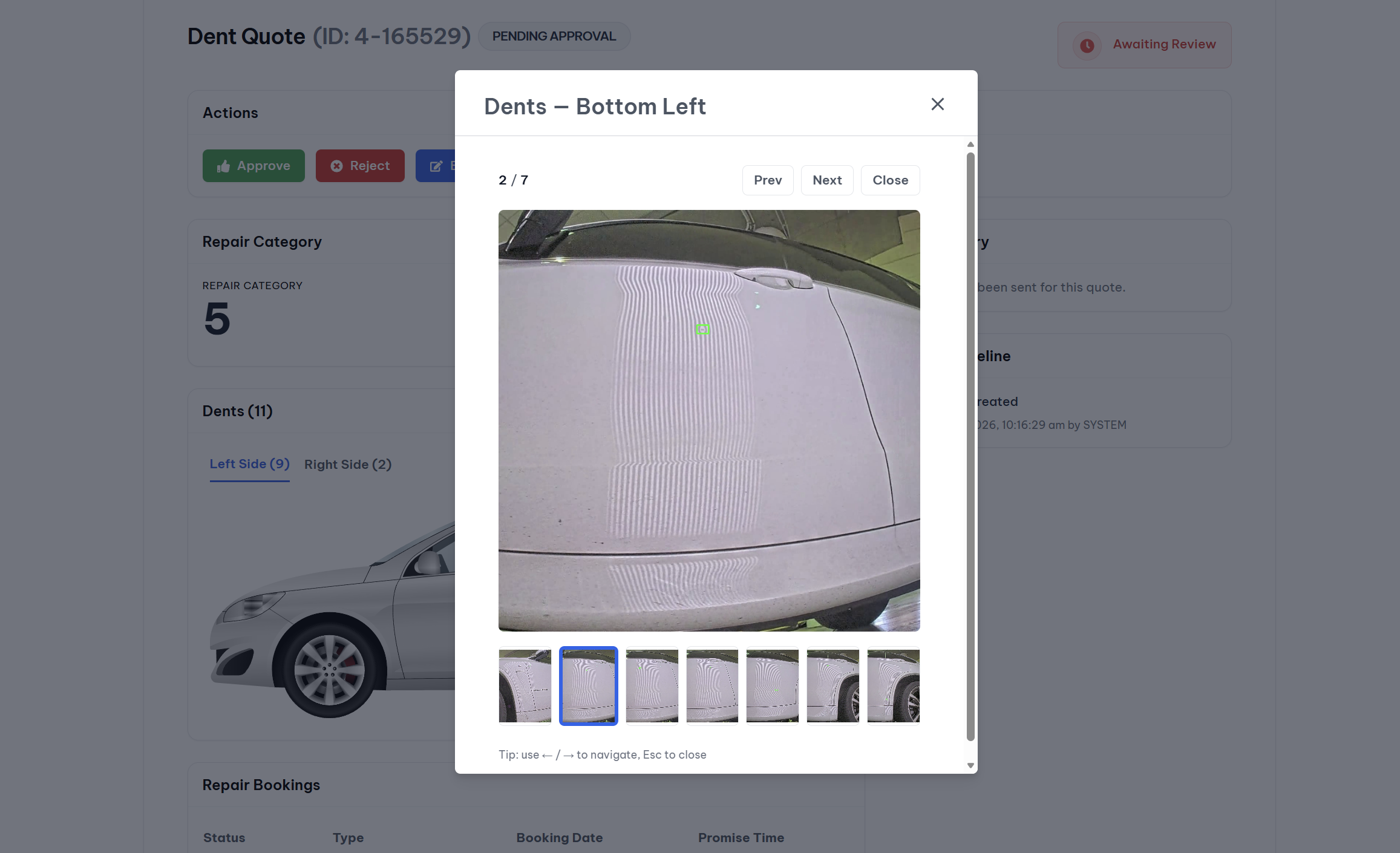Click the navigation tip text in dialog
The image size is (1400, 853).
pos(603,754)
